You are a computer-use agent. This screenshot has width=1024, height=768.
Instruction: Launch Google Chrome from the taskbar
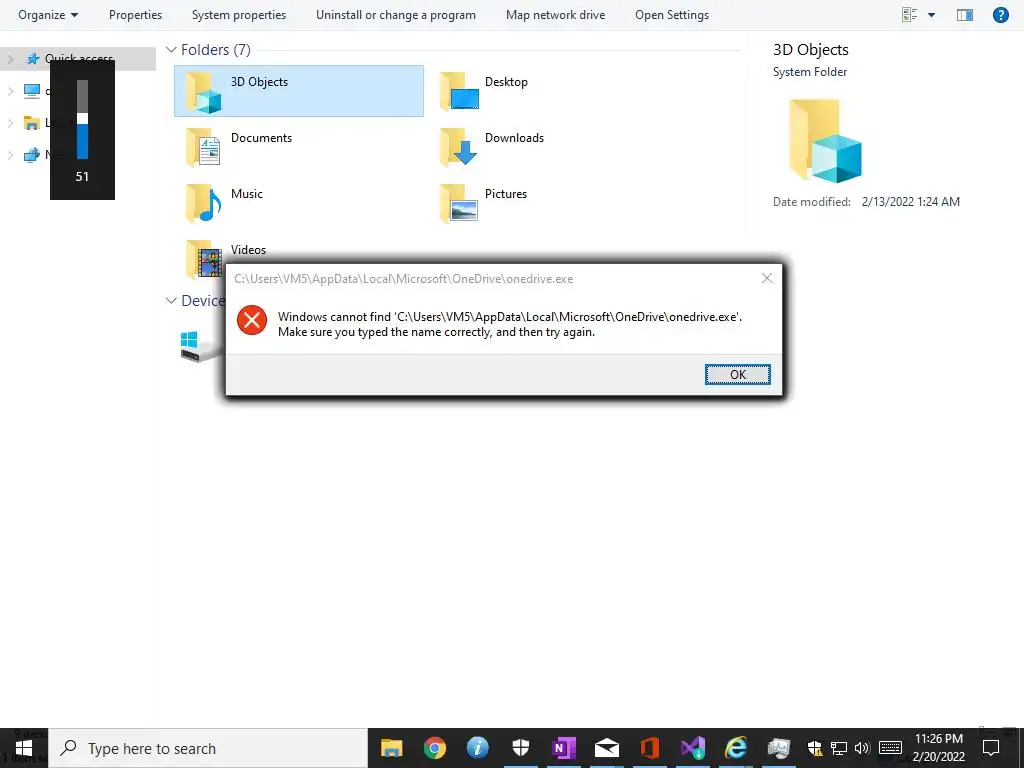(434, 748)
